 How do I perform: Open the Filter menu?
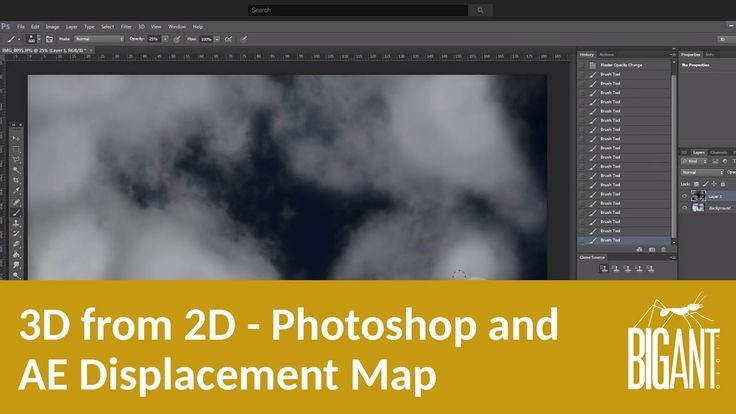point(126,27)
